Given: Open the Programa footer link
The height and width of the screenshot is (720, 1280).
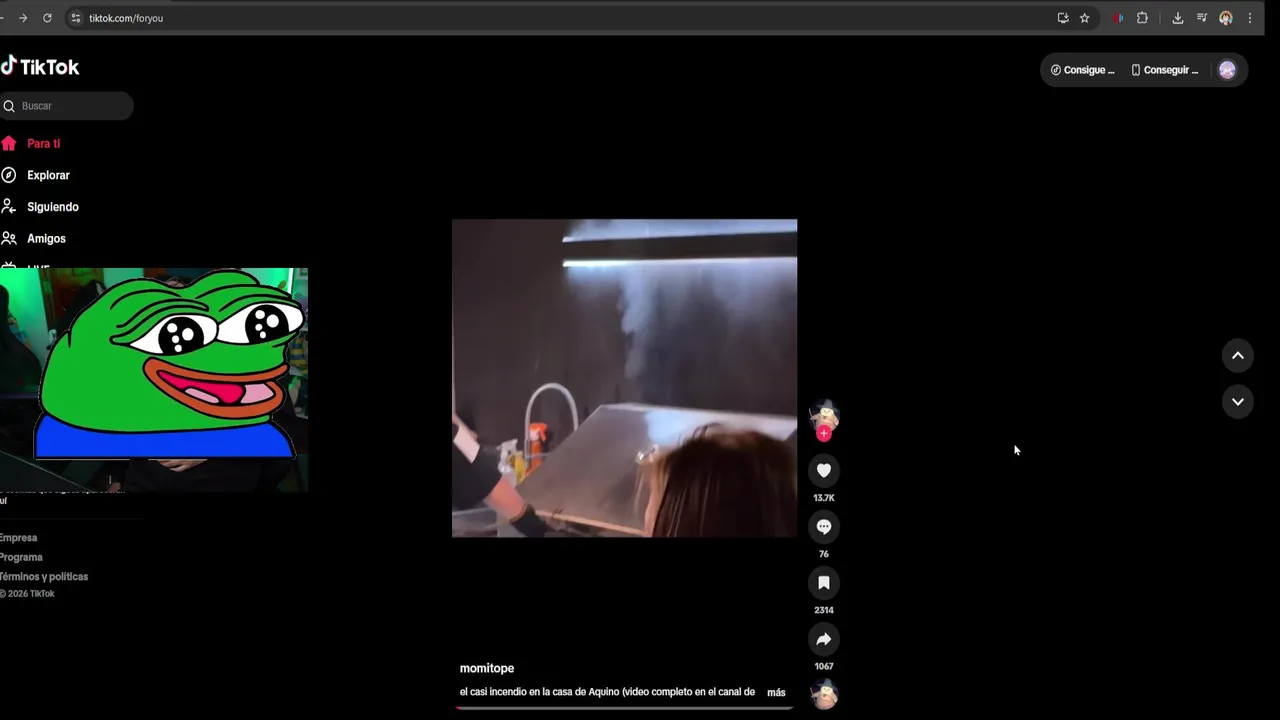Looking at the screenshot, I should [21, 557].
